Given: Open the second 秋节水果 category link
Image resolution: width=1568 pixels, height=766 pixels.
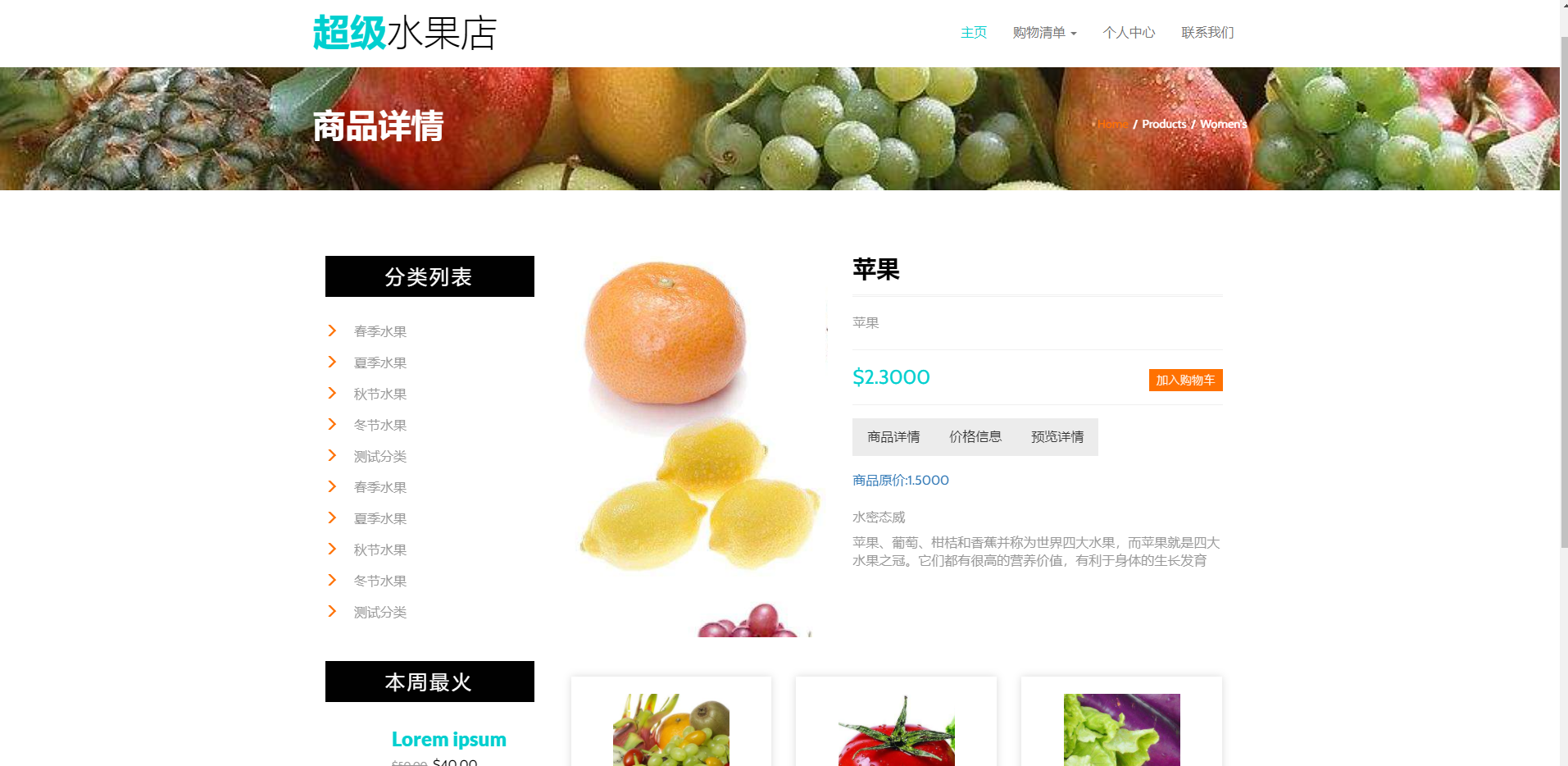Looking at the screenshot, I should coord(380,549).
